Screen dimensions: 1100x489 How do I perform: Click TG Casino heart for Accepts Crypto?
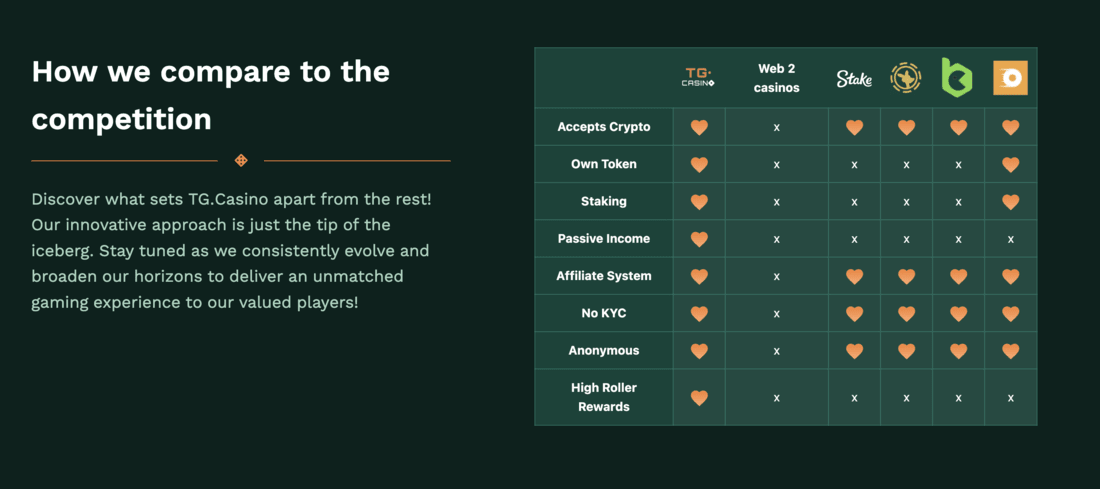[699, 128]
